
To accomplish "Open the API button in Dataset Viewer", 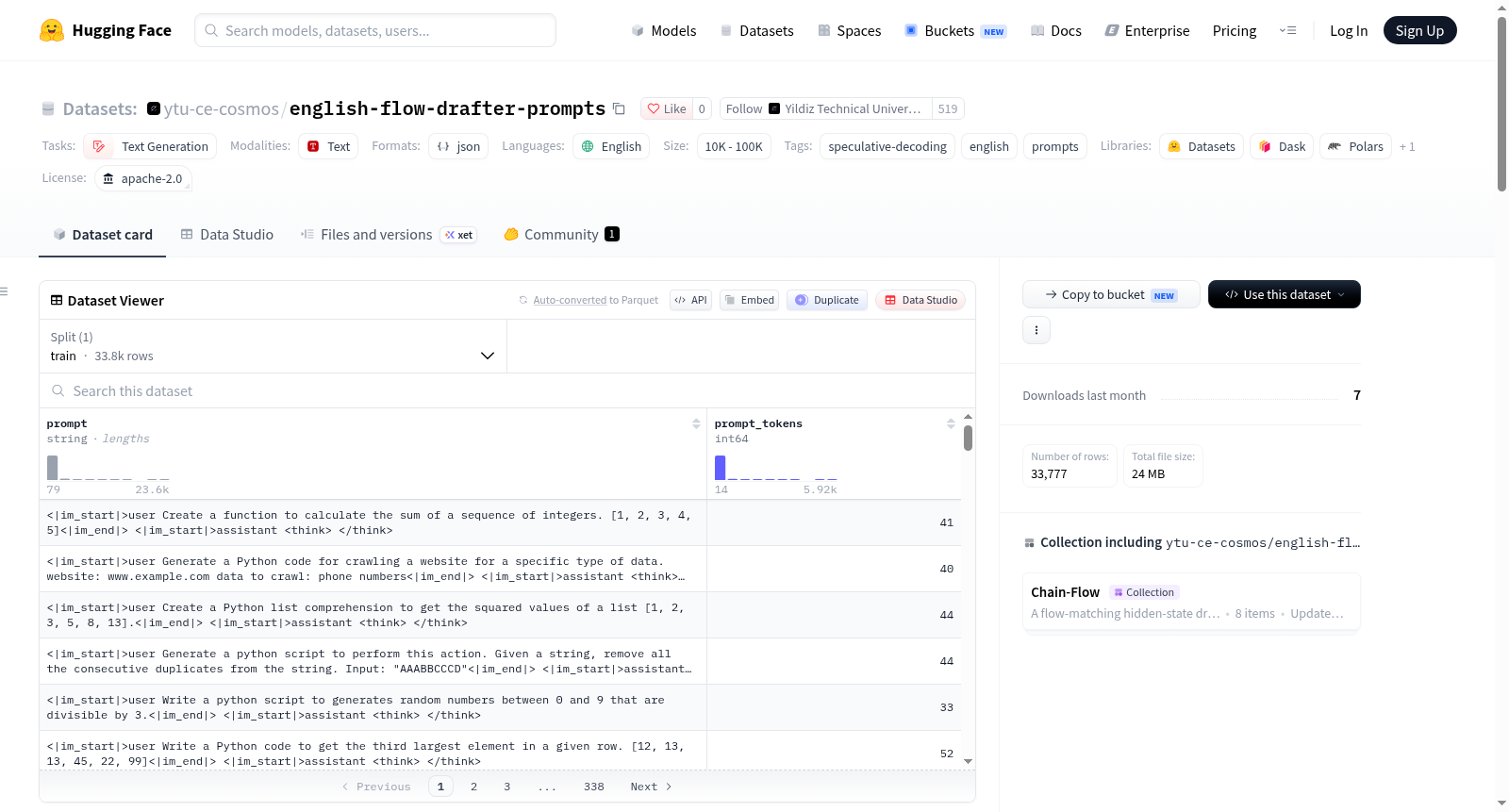I will coord(690,300).
